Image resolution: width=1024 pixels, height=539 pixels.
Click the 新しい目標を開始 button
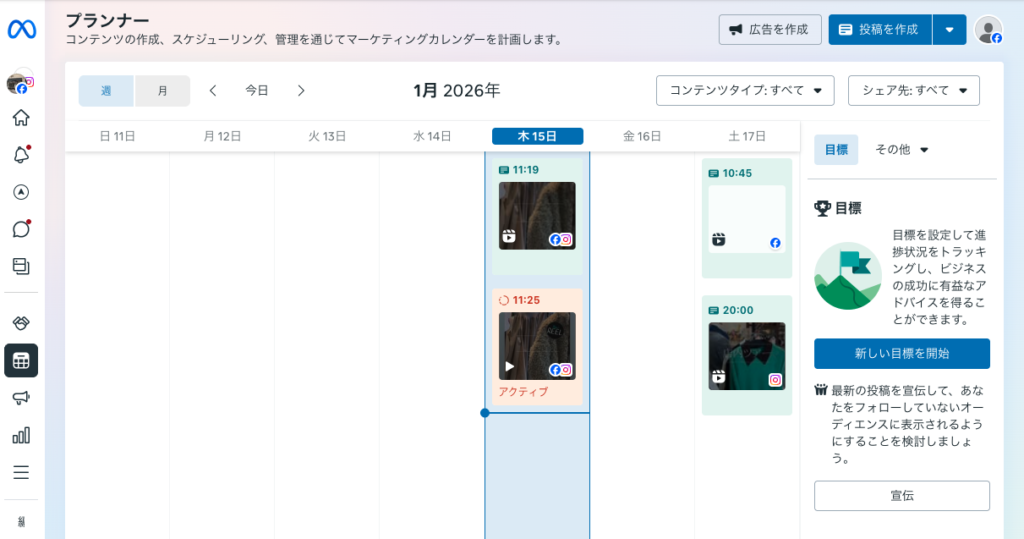click(x=901, y=353)
